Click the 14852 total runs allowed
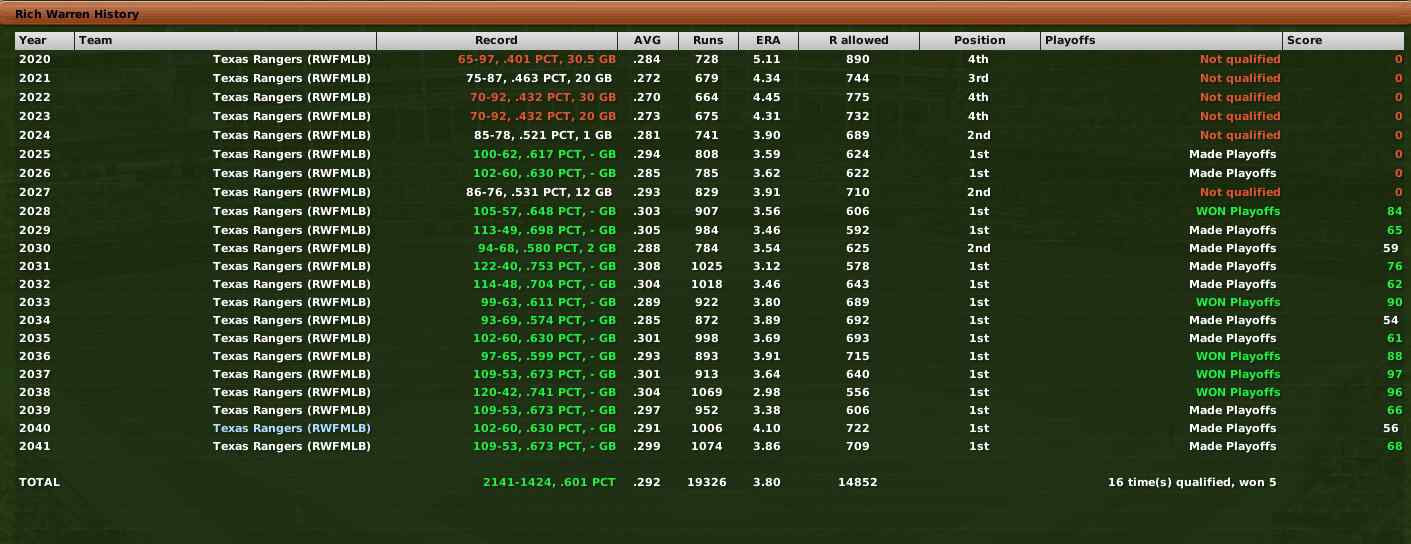Viewport: 1411px width, 544px height. (x=858, y=482)
